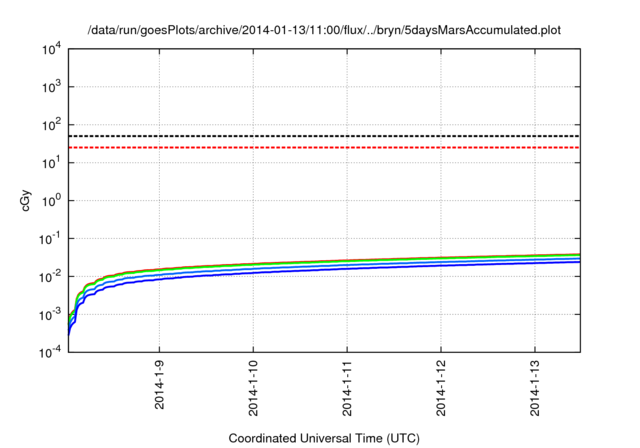Click the plot file path title
Screen dimensions: 640x448
[x=324, y=30]
